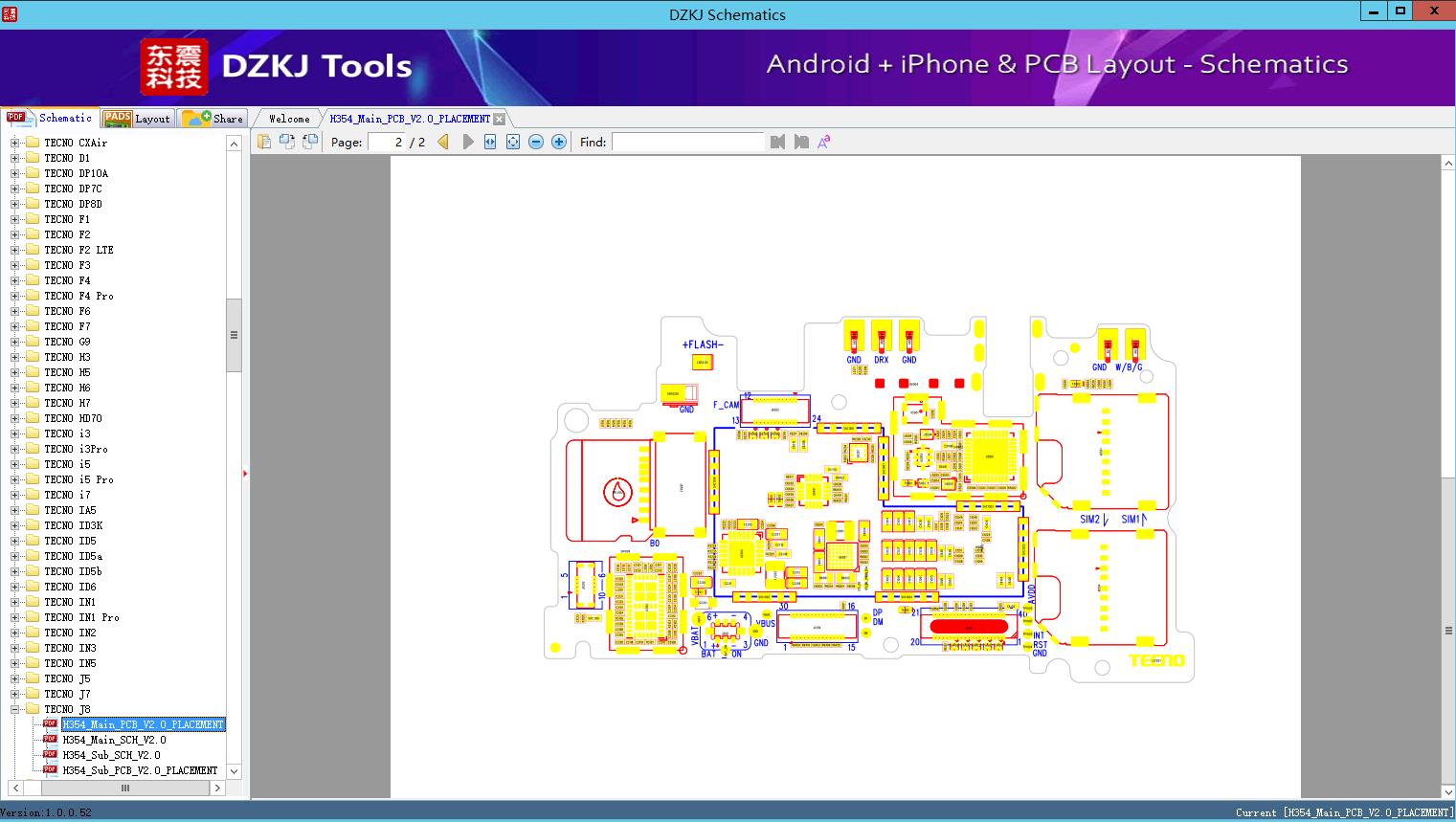Expand the TECNO HD70 folder
Screen dimensions: 1456x822
click(x=14, y=418)
